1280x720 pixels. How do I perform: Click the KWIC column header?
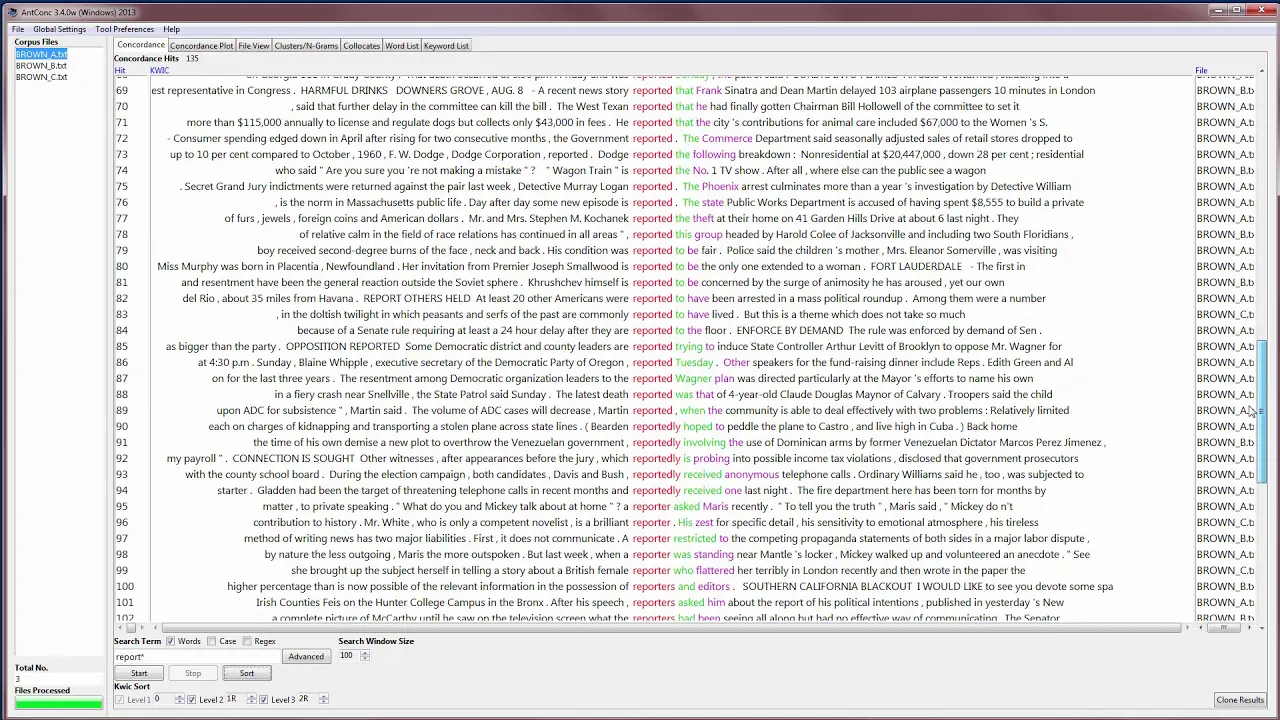(x=159, y=71)
